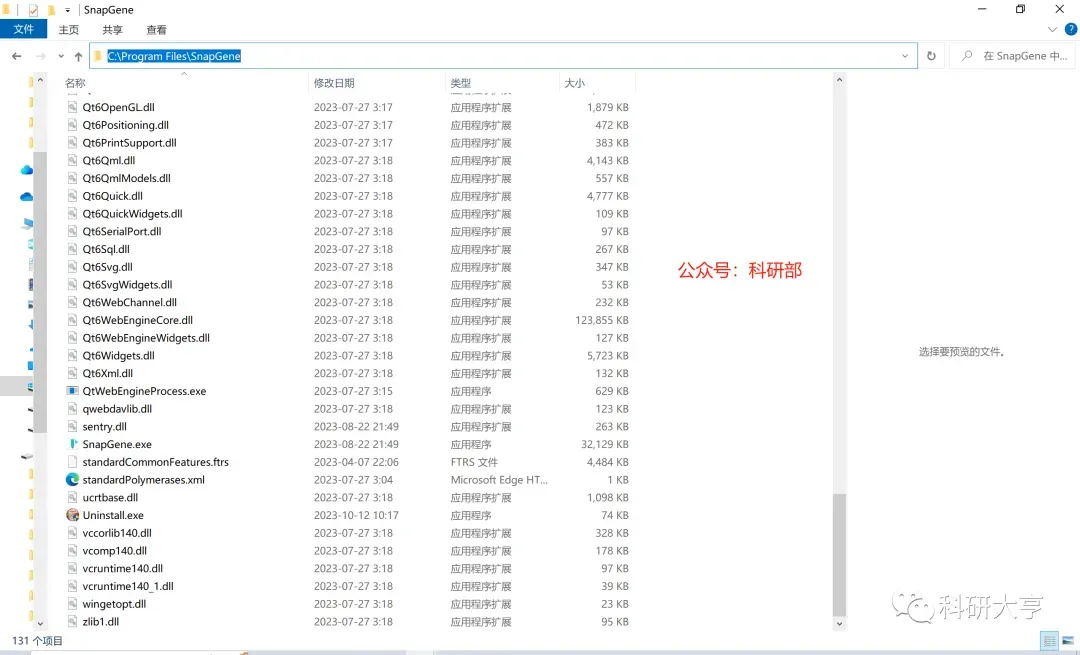This screenshot has height=655, width=1080.
Task: Click the Back navigation arrow
Action: tap(17, 56)
